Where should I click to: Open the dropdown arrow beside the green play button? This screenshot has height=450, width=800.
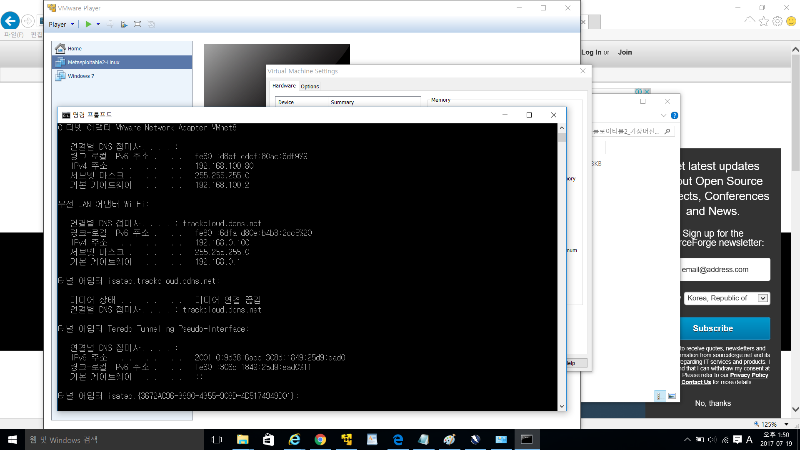pyautogui.click(x=98, y=24)
